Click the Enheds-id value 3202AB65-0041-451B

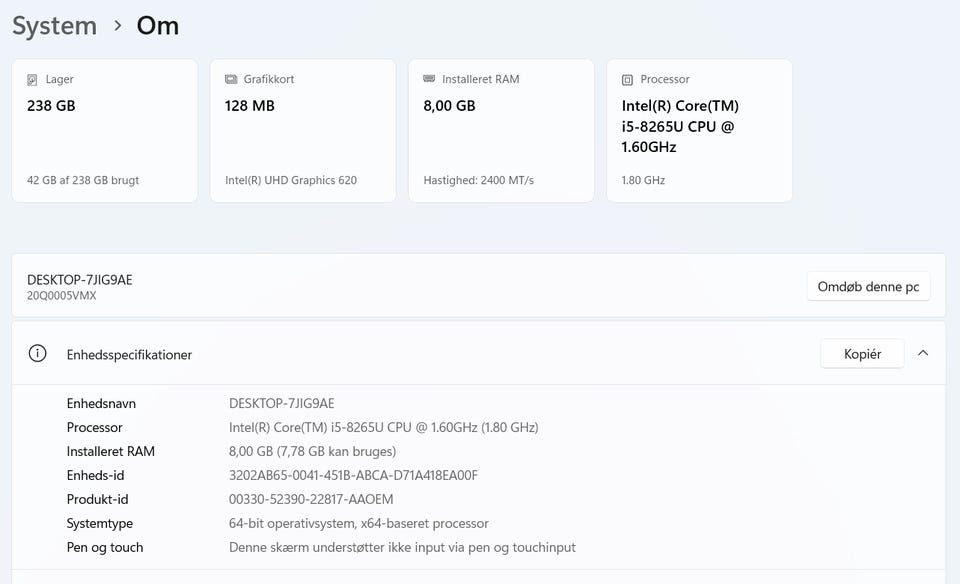[353, 476]
